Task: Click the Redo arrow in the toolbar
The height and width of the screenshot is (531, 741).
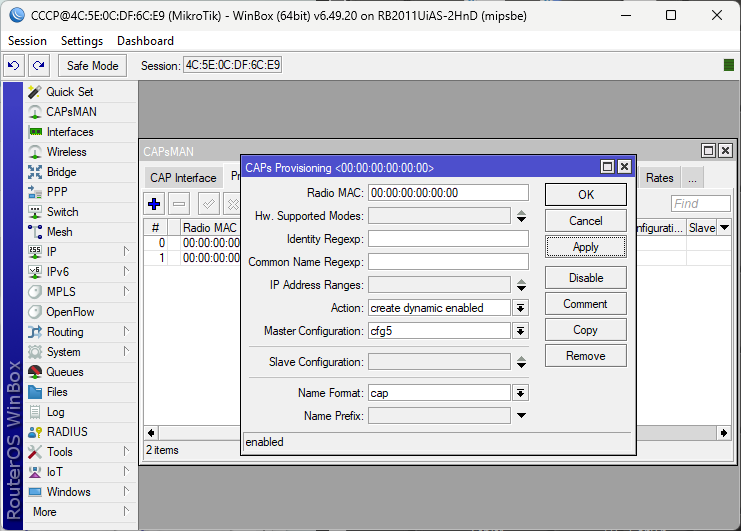Action: 39,65
